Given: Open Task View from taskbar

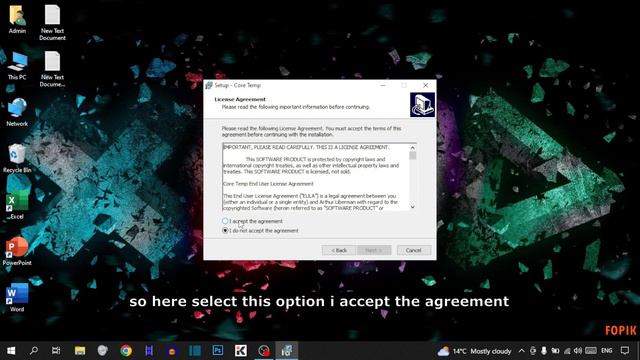Looking at the screenshot, I should coord(56,351).
